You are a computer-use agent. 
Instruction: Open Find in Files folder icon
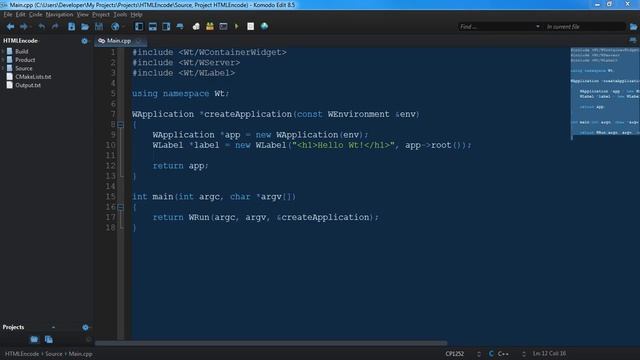tap(633, 27)
